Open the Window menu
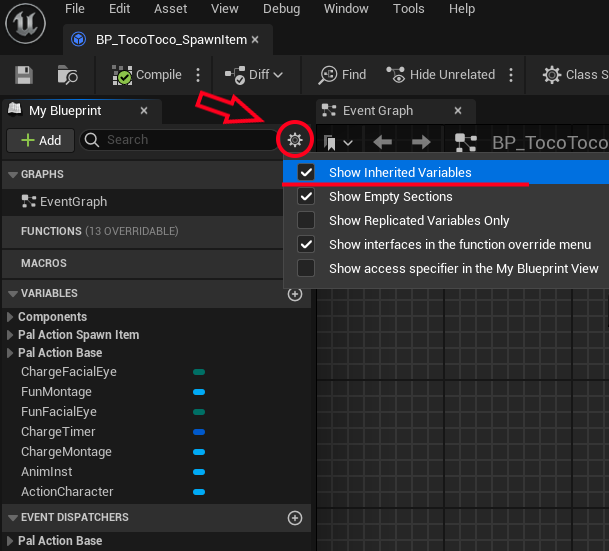Image resolution: width=609 pixels, height=551 pixels. point(346,9)
